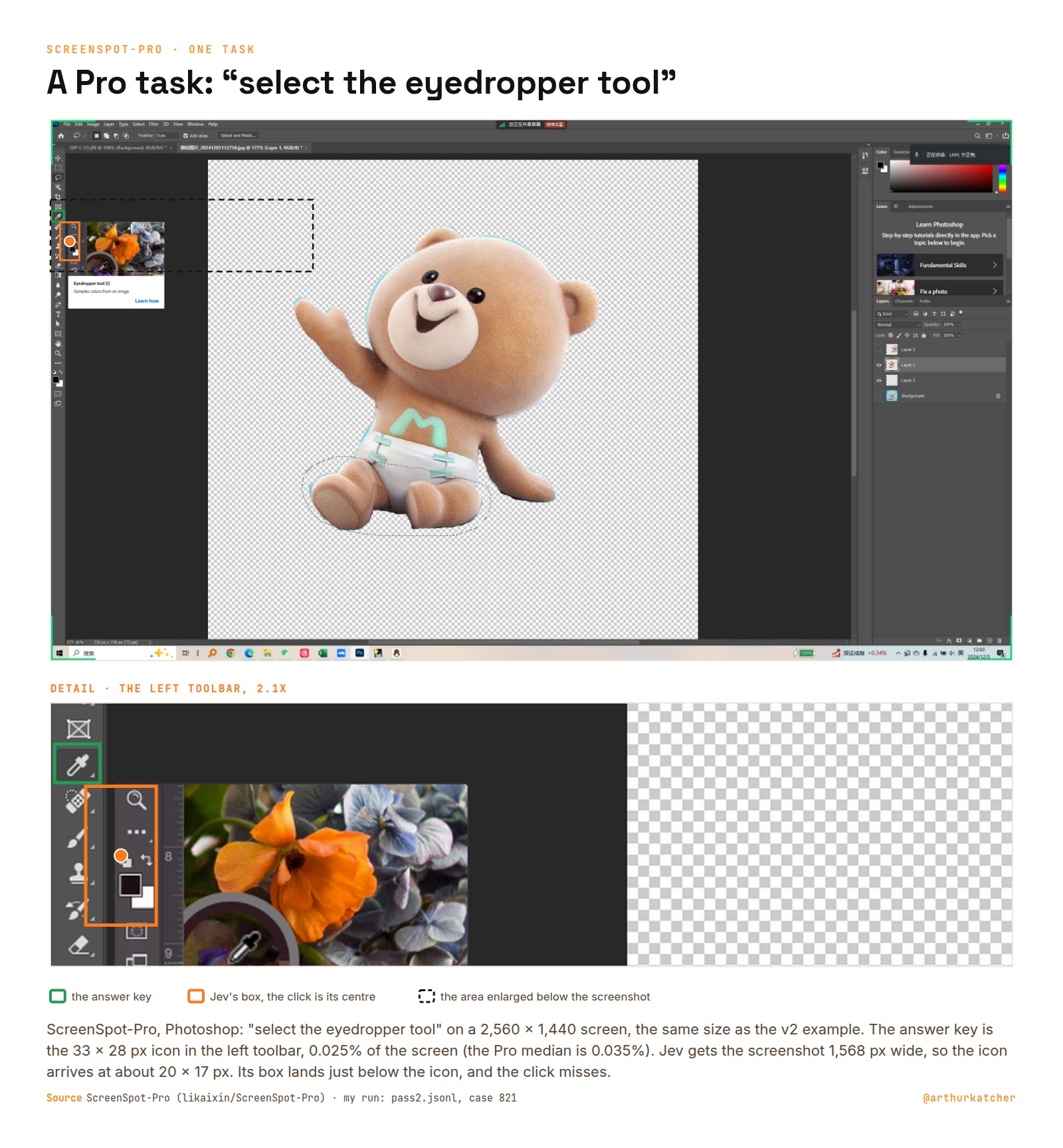Show the Background layer via its visibility box
1063x1148 pixels.
[x=879, y=396]
